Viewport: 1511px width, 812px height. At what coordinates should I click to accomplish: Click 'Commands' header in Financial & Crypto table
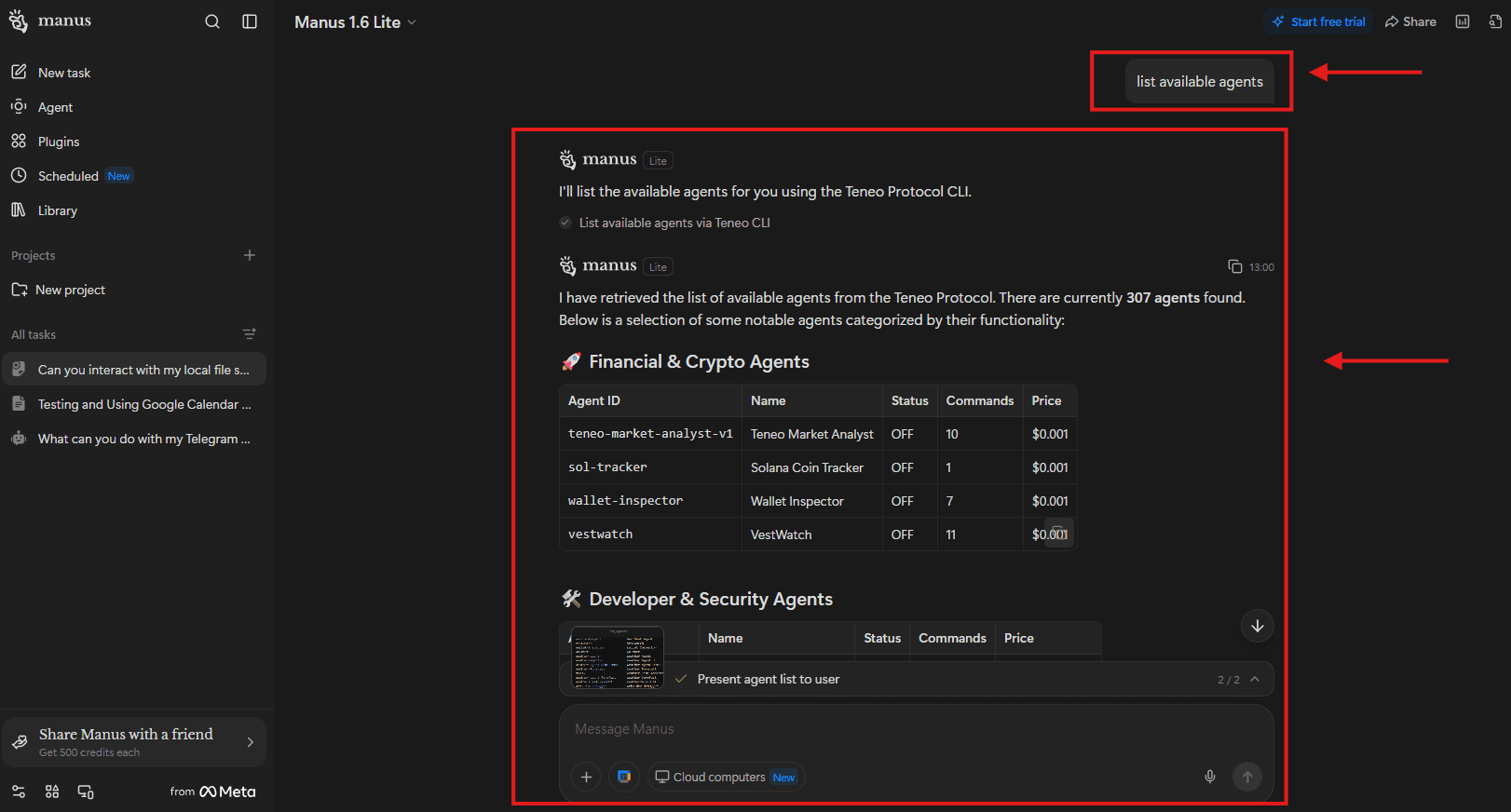click(x=980, y=400)
